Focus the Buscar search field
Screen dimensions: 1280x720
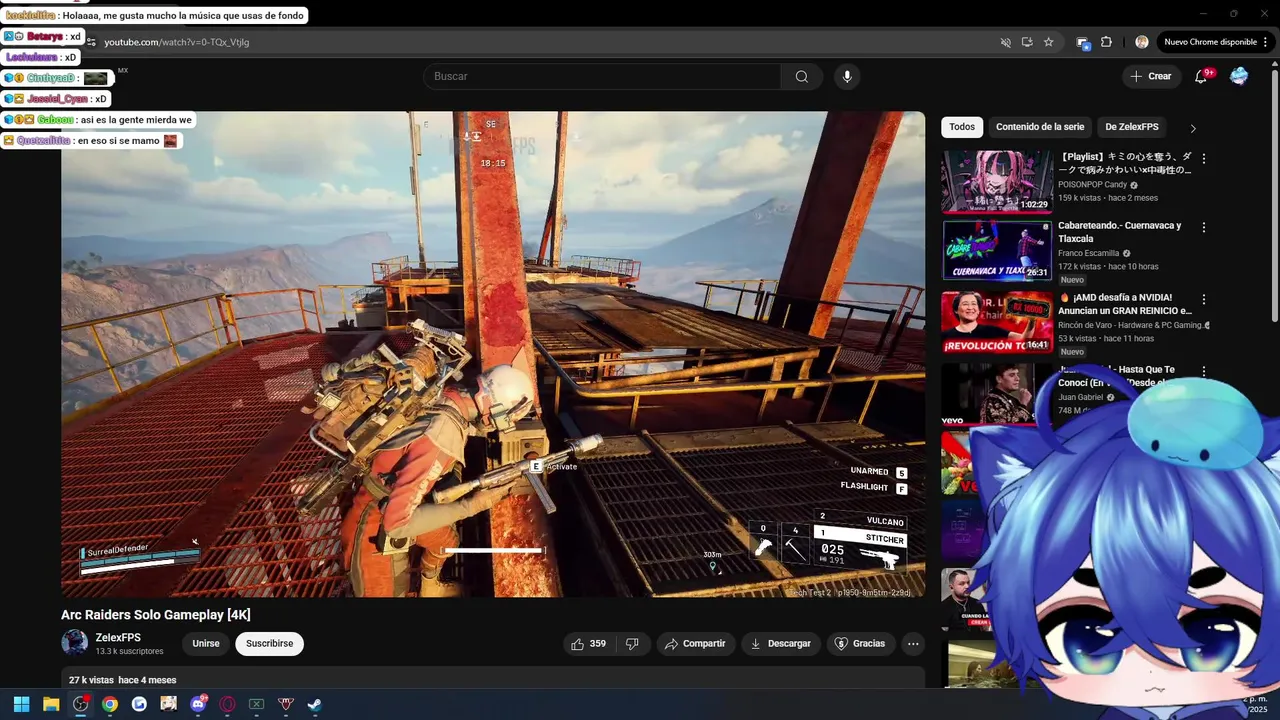(x=602, y=77)
